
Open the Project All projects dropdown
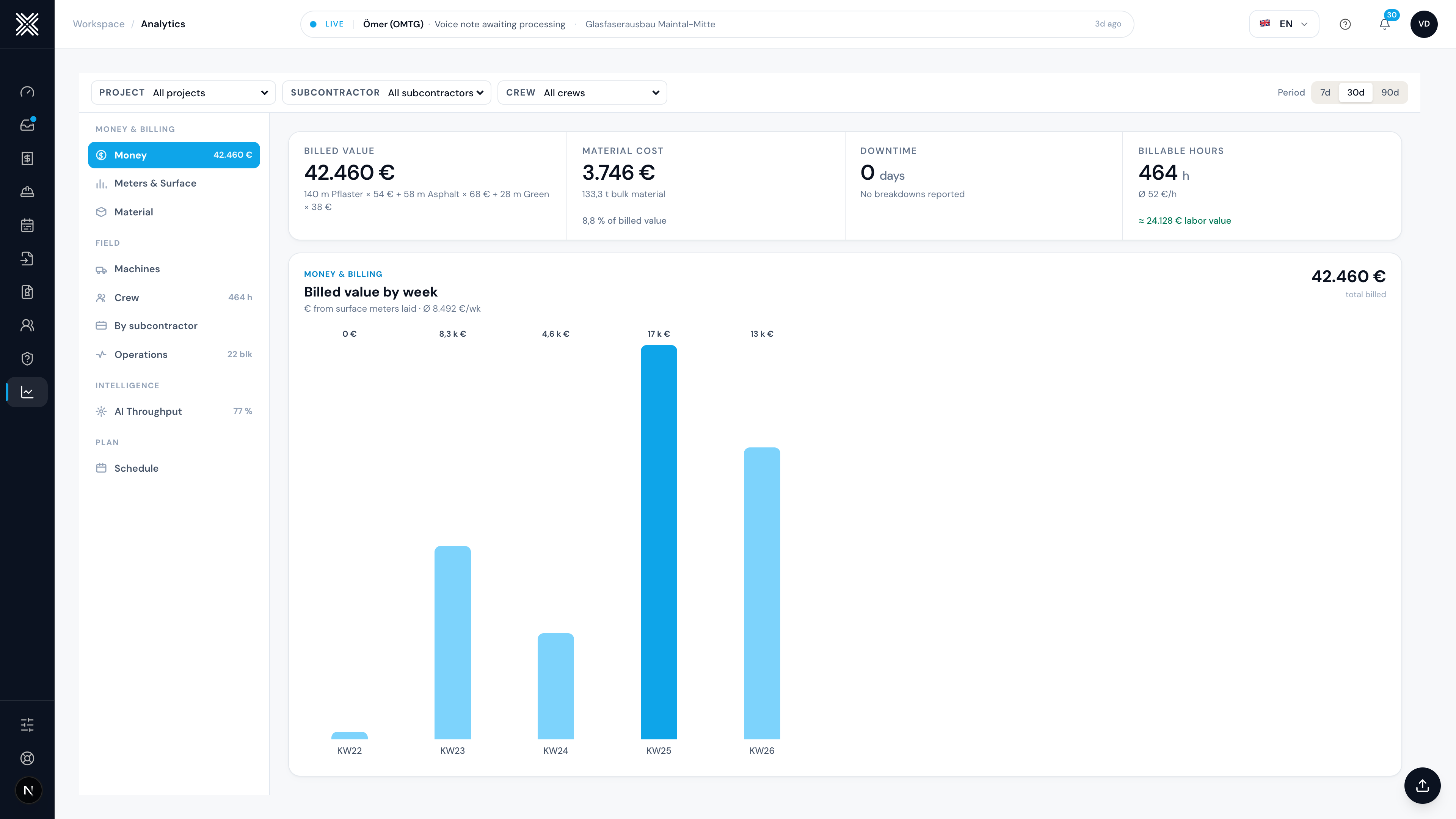(183, 93)
